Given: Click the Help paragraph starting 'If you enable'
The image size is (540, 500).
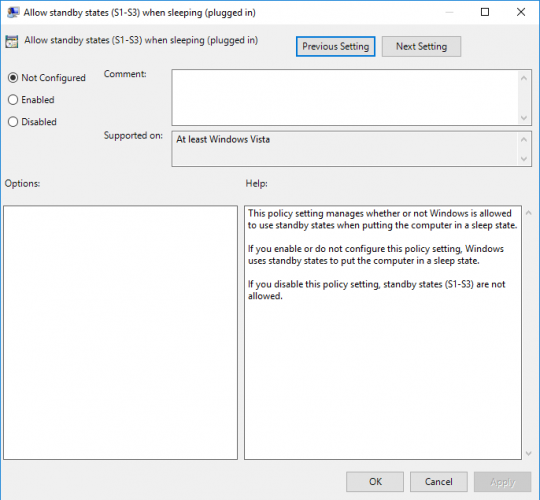Looking at the screenshot, I should click(x=376, y=254).
